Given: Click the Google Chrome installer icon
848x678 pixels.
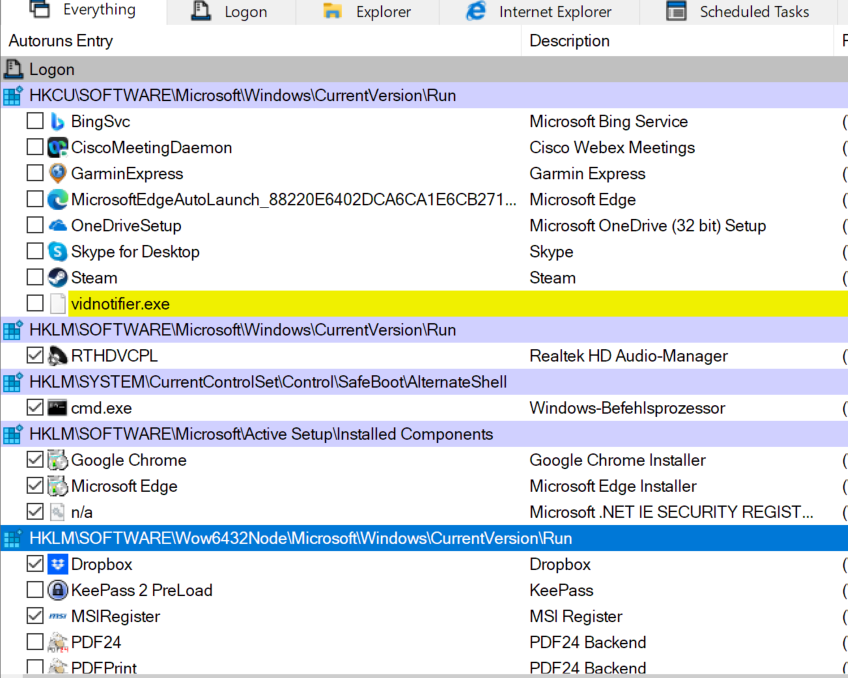Looking at the screenshot, I should click(57, 460).
